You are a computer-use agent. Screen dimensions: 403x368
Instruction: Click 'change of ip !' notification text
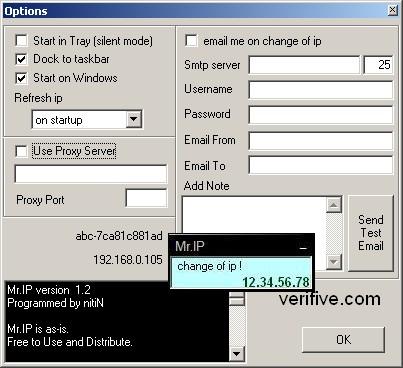tap(209, 266)
